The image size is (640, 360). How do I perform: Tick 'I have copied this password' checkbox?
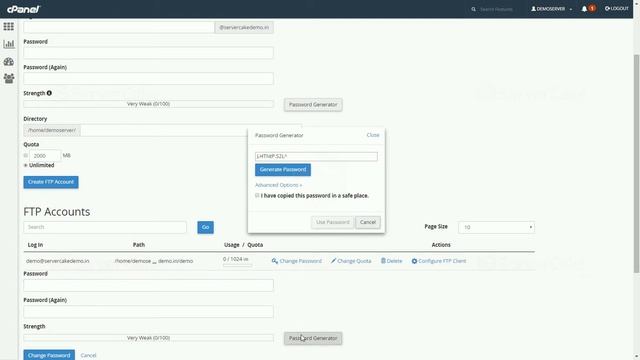pyautogui.click(x=257, y=196)
